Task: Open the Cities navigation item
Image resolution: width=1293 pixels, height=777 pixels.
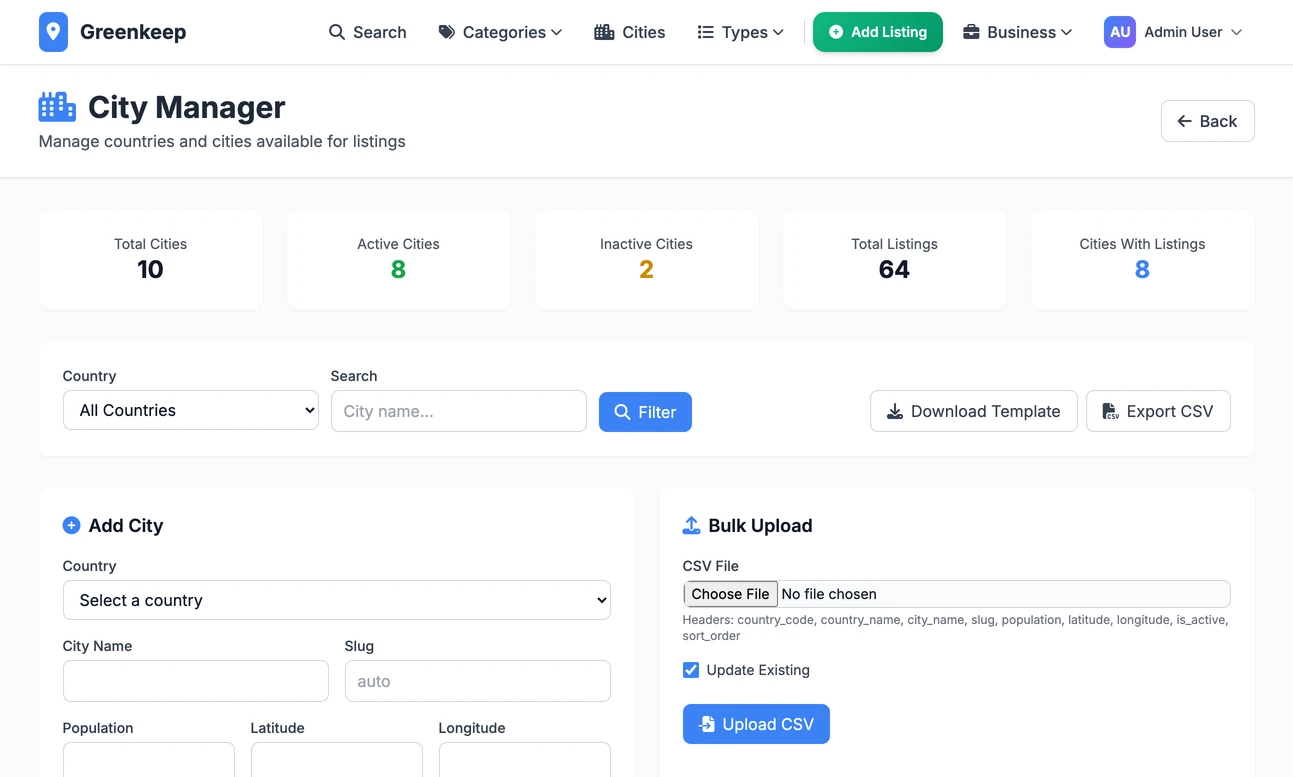Action: [630, 32]
